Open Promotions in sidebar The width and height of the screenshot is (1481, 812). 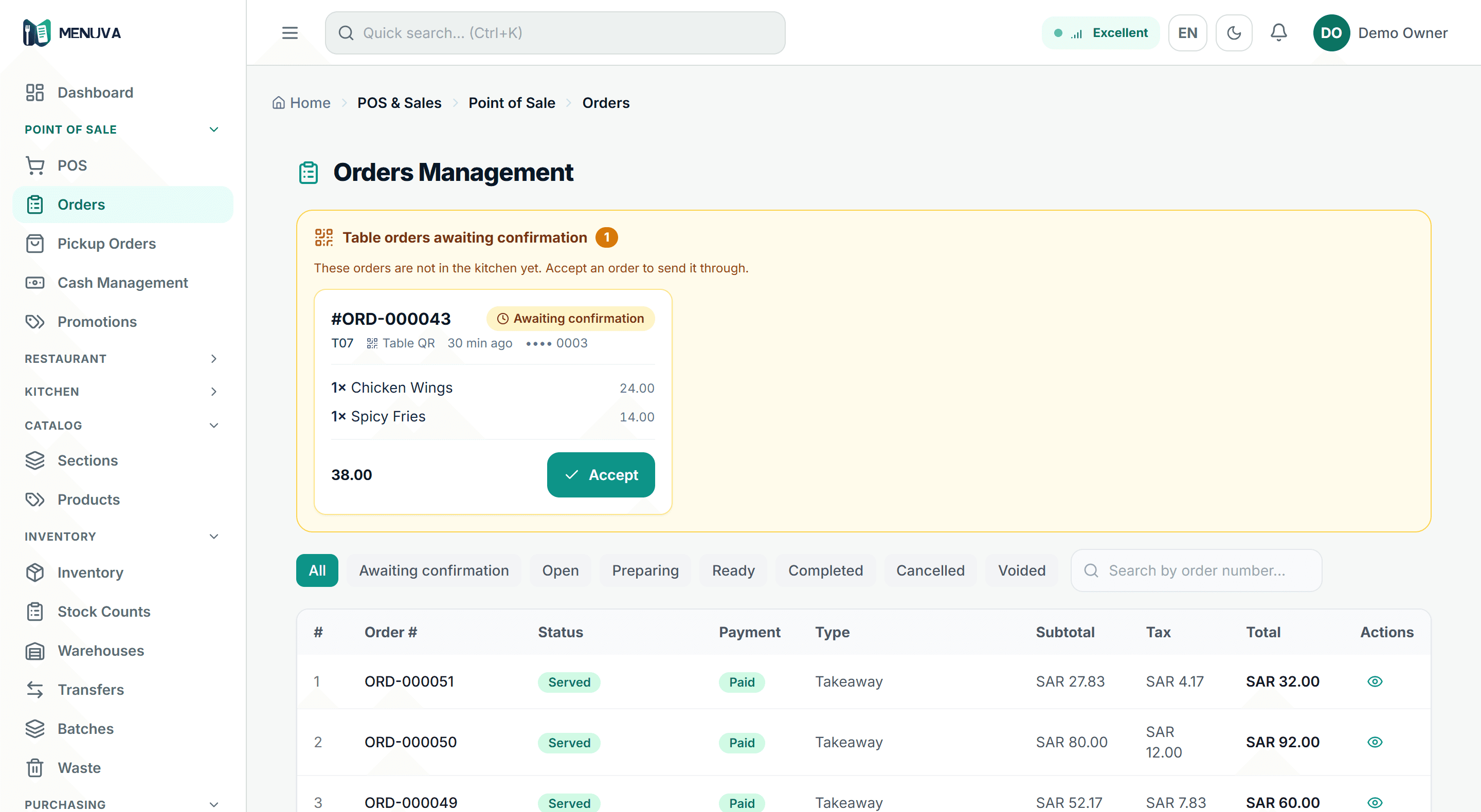click(x=122, y=322)
